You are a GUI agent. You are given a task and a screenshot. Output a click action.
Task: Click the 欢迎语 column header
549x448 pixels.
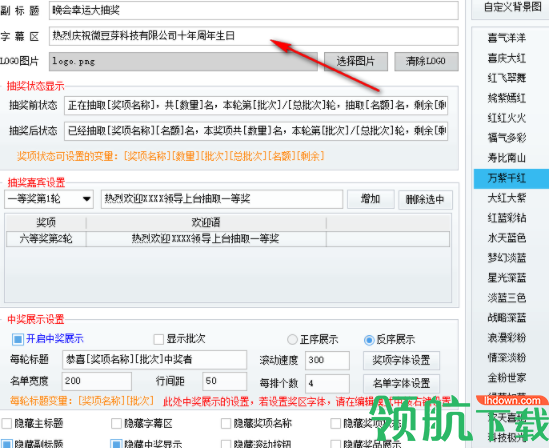[x=206, y=223]
